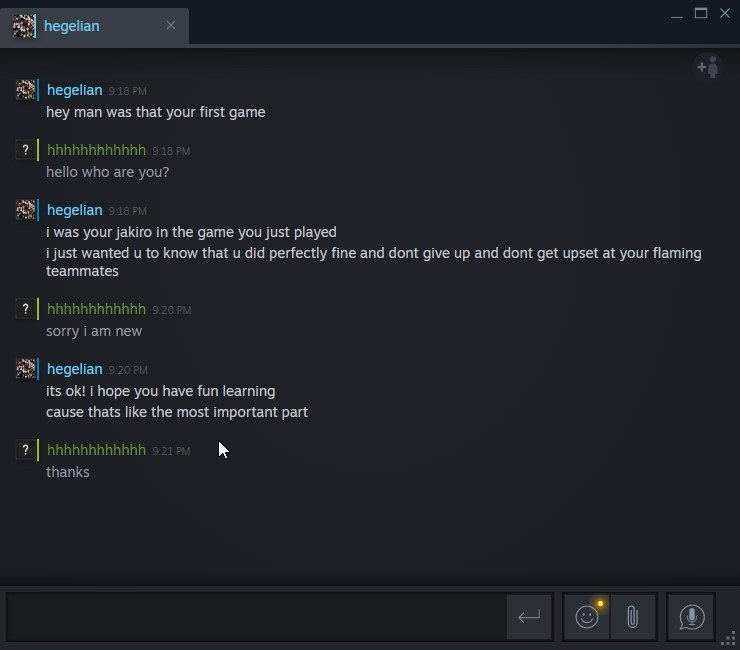Image resolution: width=740 pixels, height=650 pixels.
Task: Click hegelian username at 9:20 PM
Action: (x=75, y=369)
